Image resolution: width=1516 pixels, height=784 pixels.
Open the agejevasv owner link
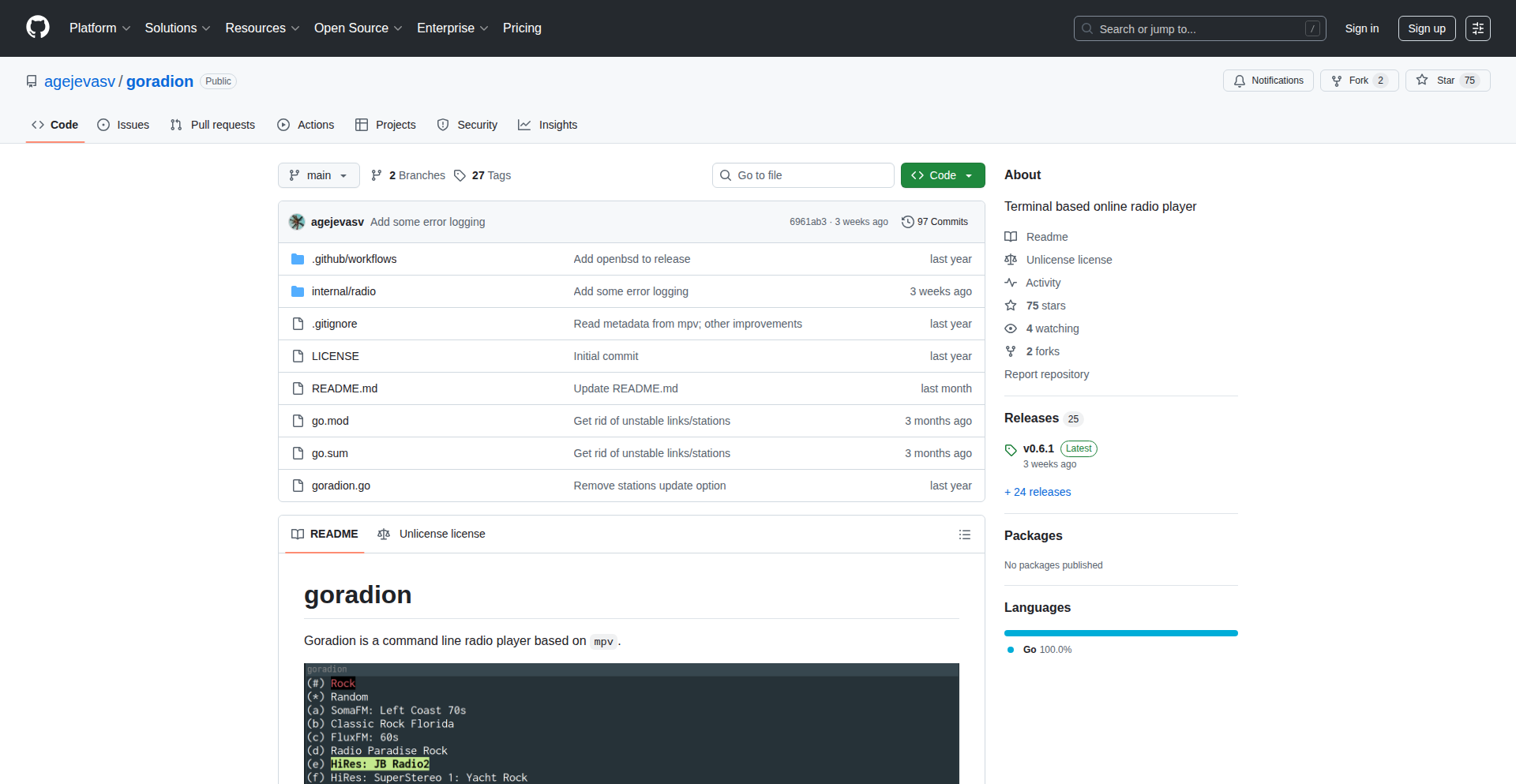80,81
